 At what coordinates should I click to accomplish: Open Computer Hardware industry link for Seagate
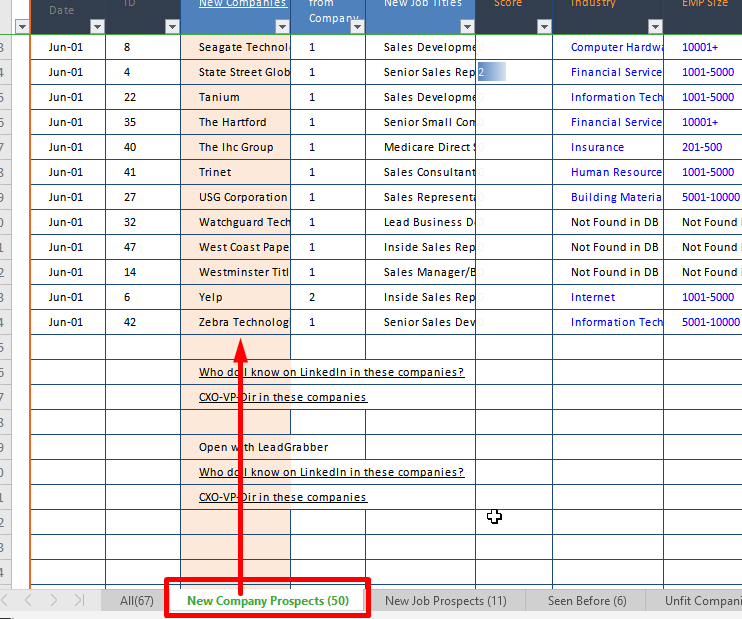[x=617, y=47]
